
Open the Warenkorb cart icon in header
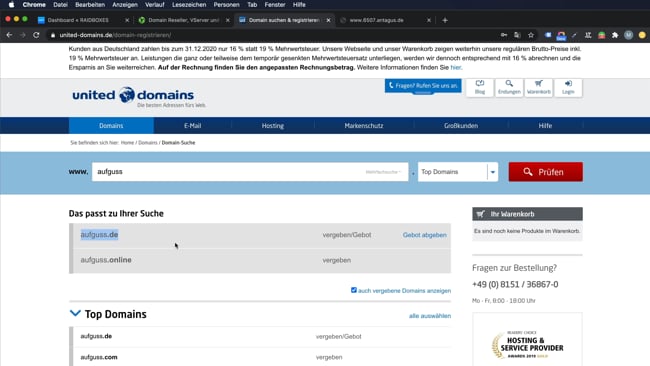[x=538, y=87]
